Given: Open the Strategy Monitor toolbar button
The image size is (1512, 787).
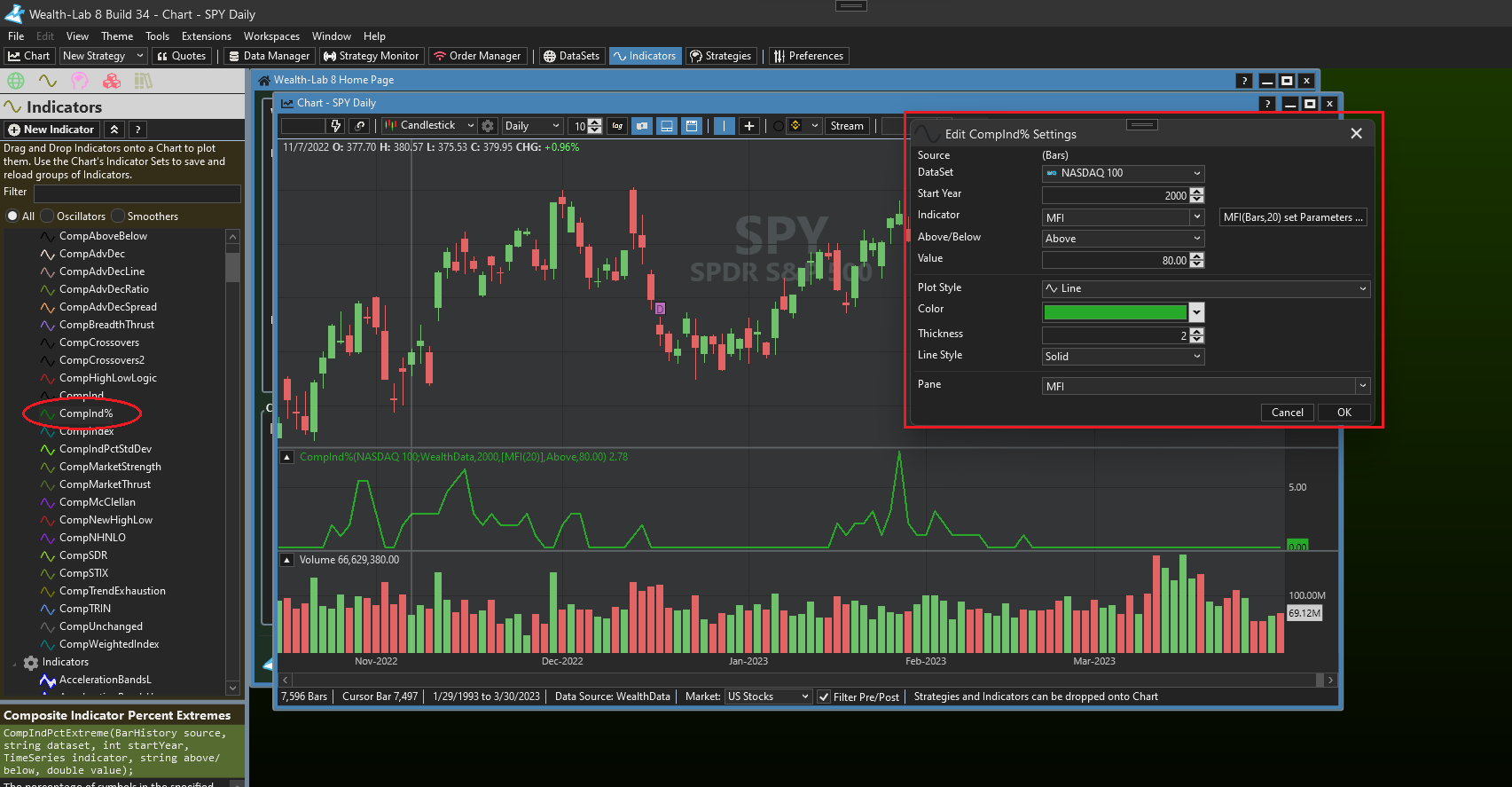Looking at the screenshot, I should tap(371, 56).
